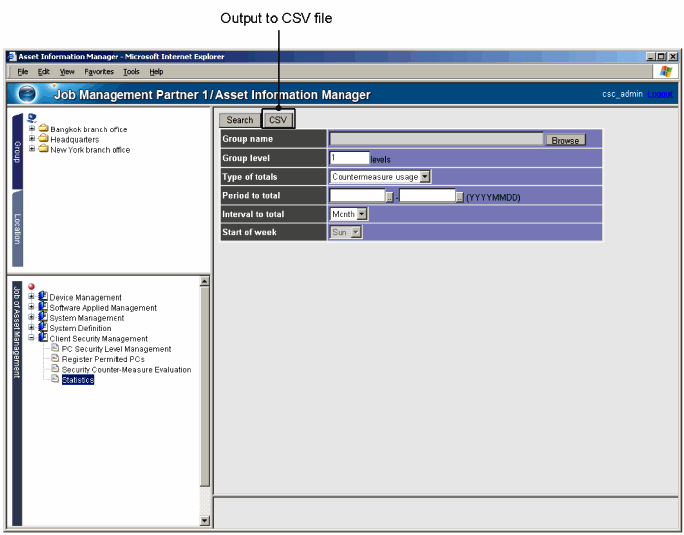Expand the System Management tree node
This screenshot has width=684, height=535.
32,318
